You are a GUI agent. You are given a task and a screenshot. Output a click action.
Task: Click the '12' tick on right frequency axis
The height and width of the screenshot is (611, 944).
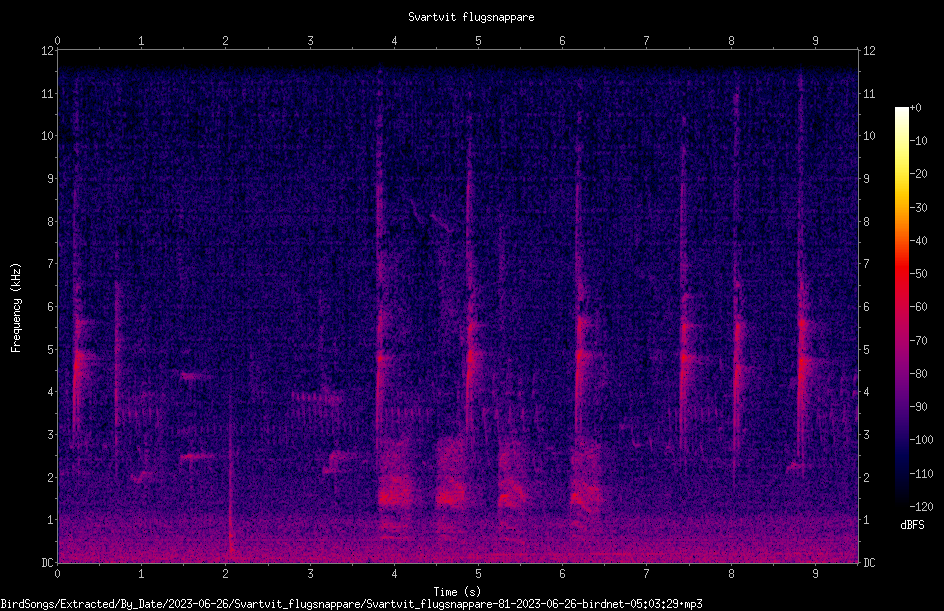click(x=869, y=51)
